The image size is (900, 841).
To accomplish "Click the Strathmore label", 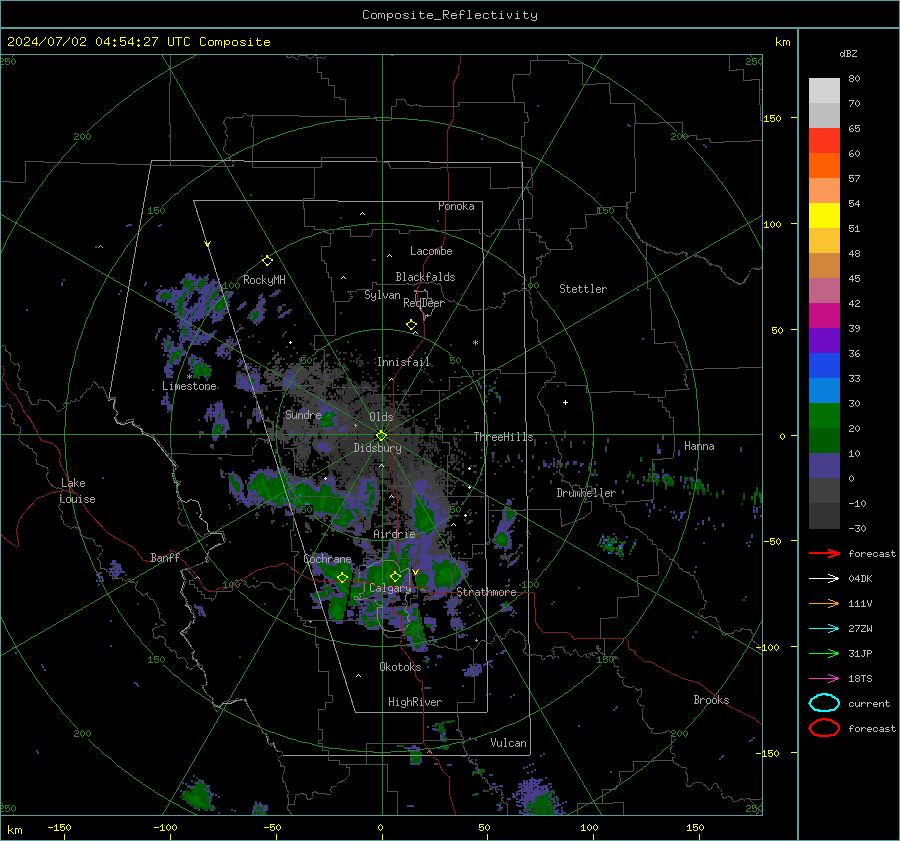I will pos(486,592).
